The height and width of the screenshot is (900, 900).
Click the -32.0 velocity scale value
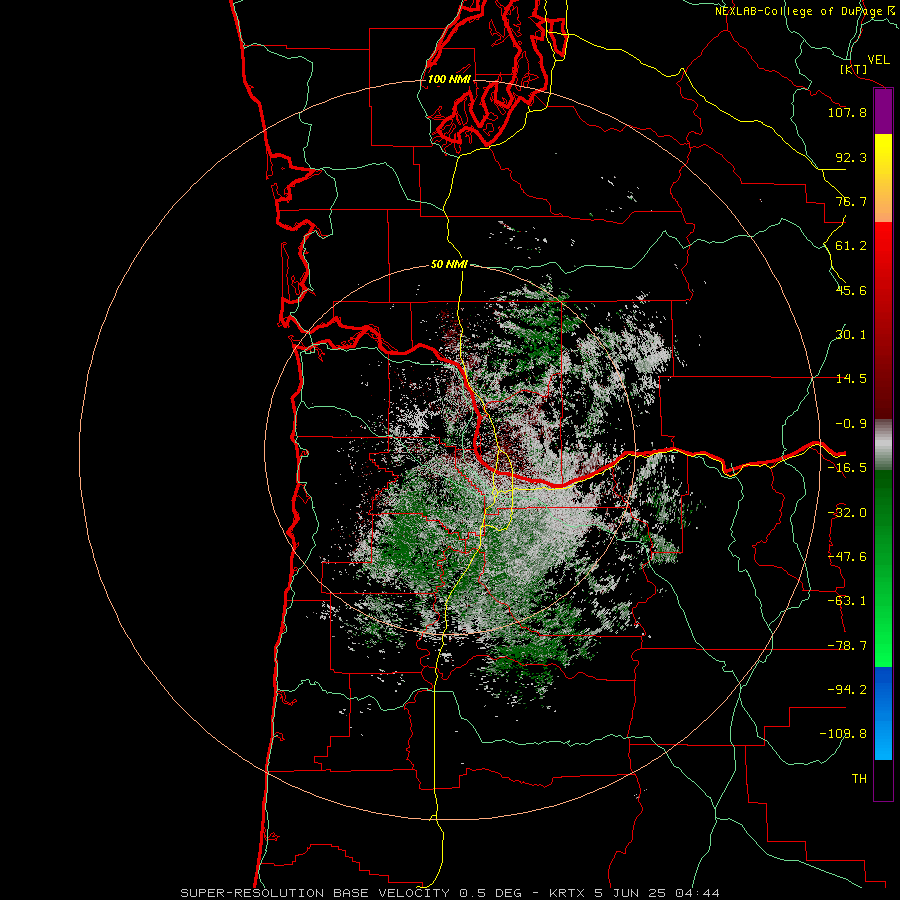[847, 513]
